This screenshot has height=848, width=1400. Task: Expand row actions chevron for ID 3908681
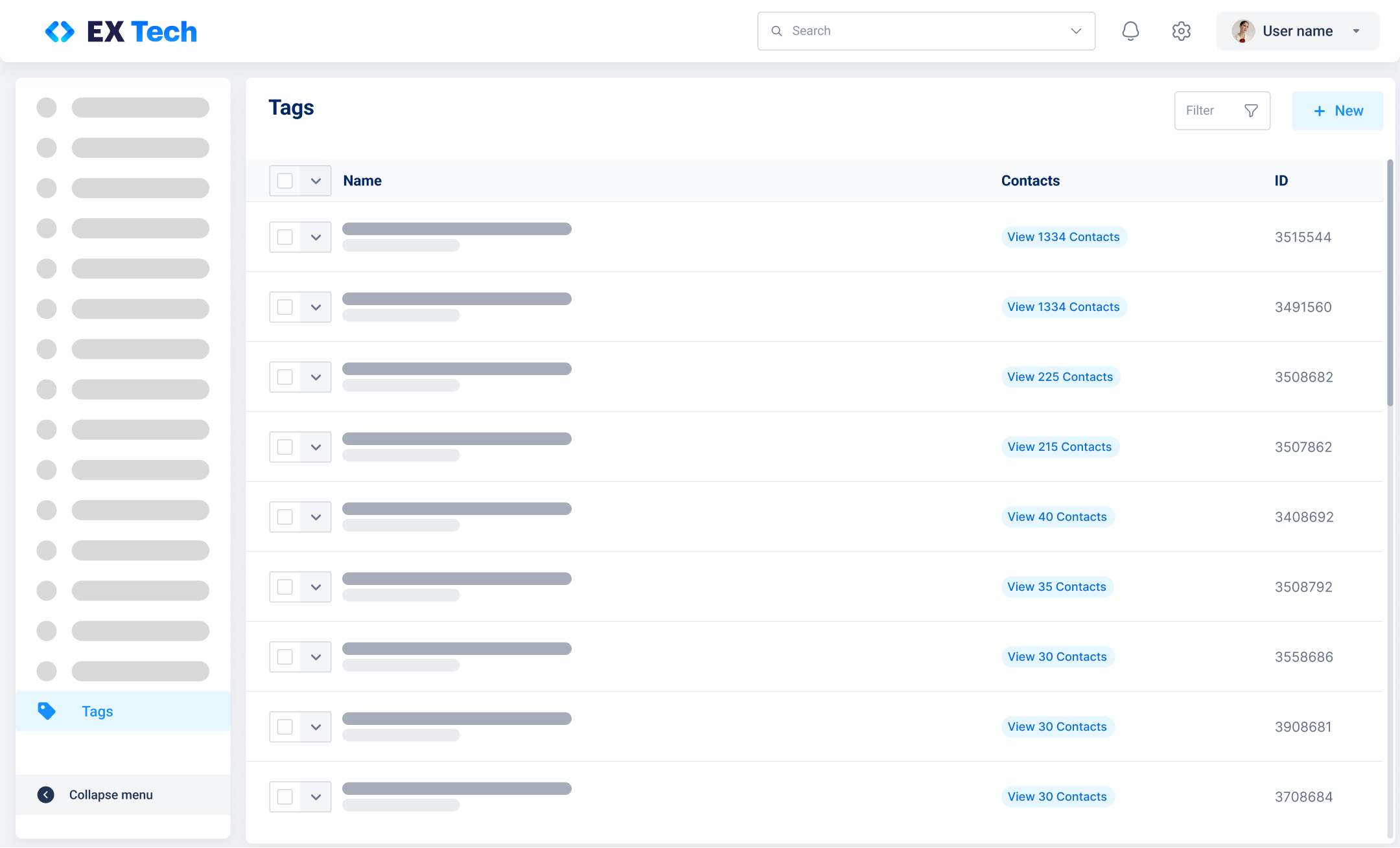(316, 727)
